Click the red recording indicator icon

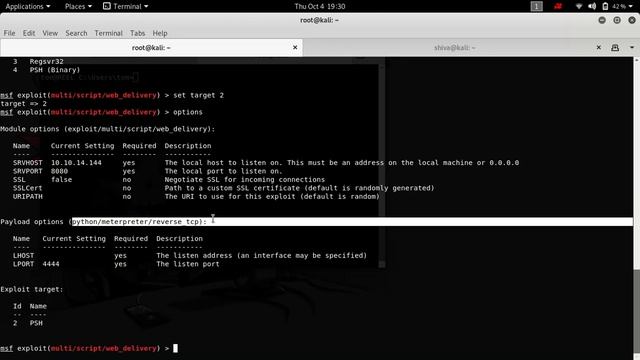[x=558, y=6]
